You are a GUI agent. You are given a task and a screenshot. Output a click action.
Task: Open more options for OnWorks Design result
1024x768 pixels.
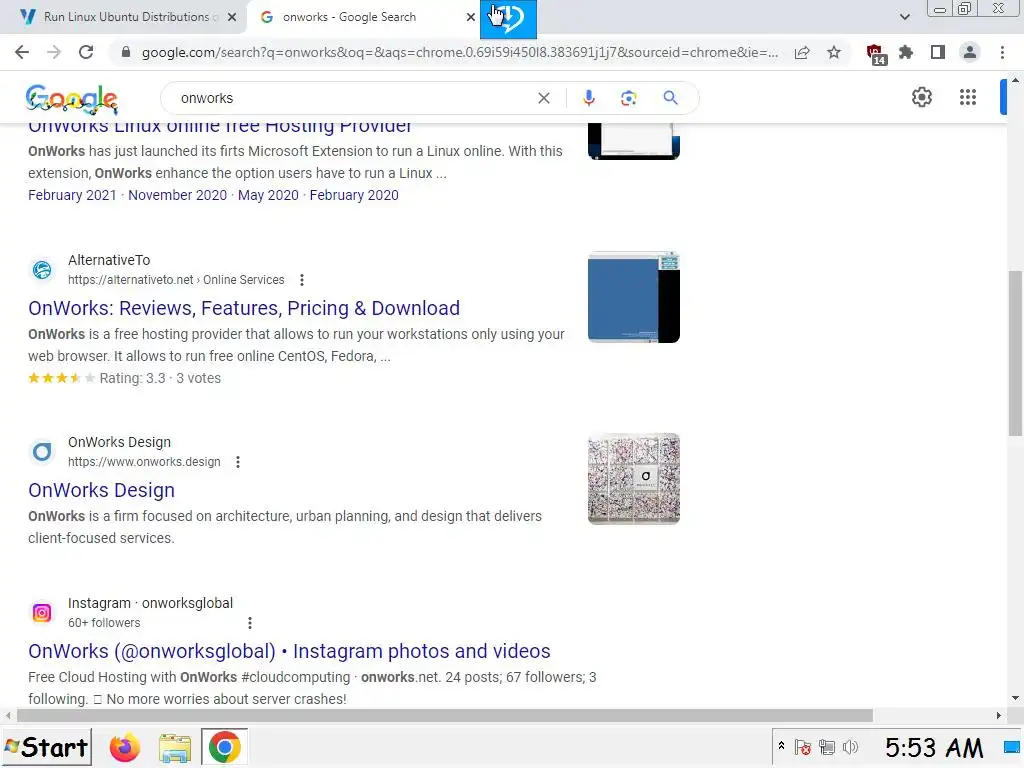[238, 462]
